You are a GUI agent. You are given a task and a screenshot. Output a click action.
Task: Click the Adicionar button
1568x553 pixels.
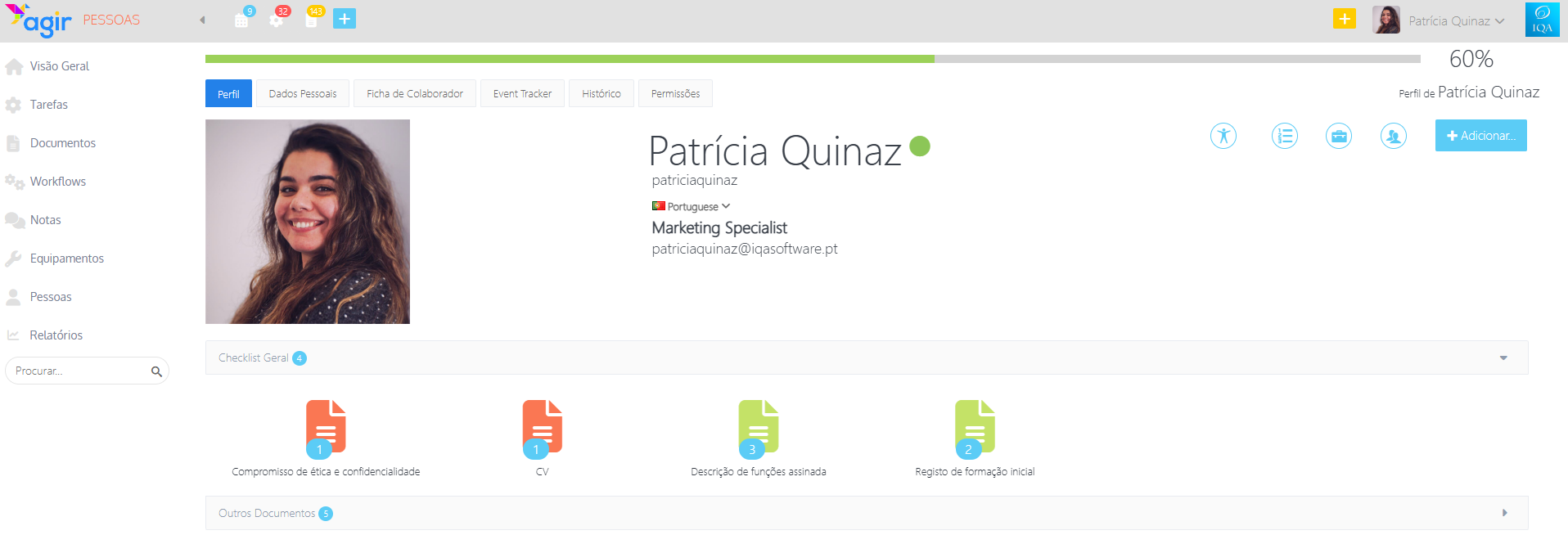[x=1481, y=136]
